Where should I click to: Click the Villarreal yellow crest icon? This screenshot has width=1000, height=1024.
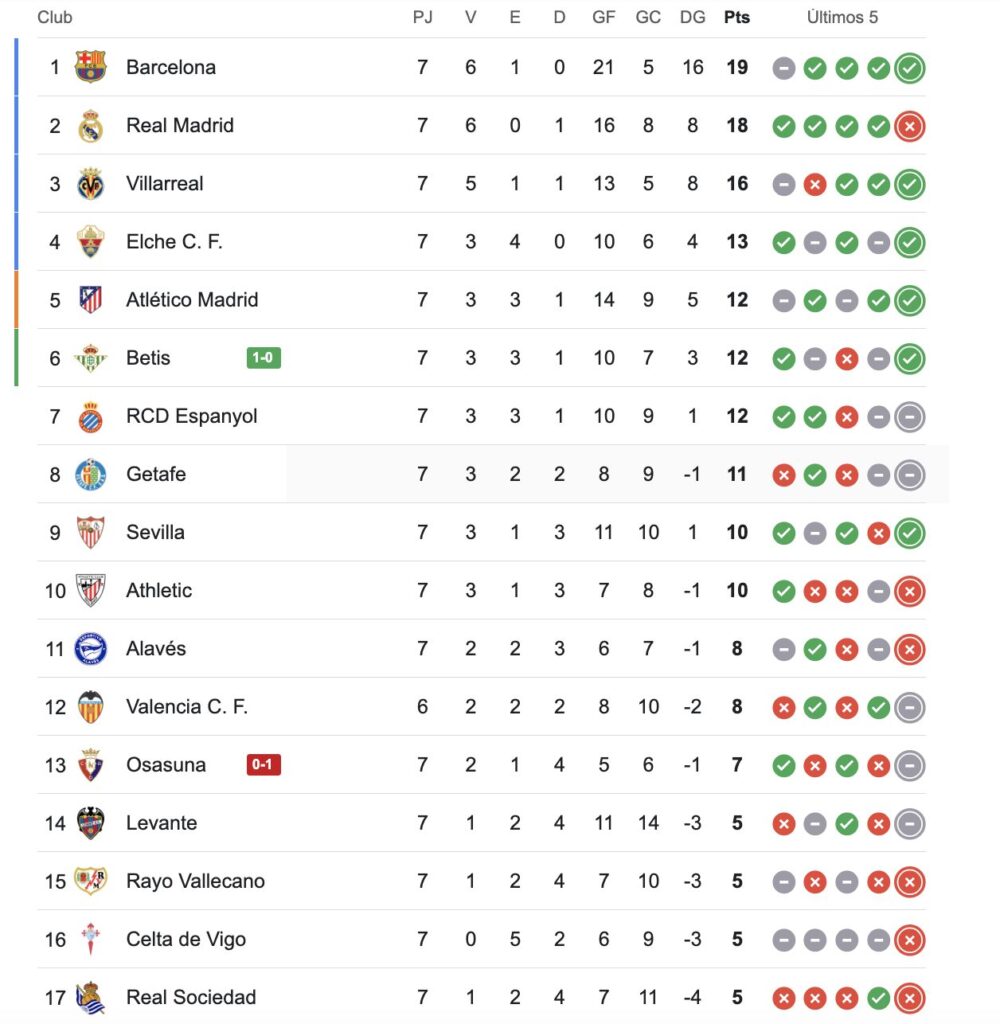[x=90, y=184]
